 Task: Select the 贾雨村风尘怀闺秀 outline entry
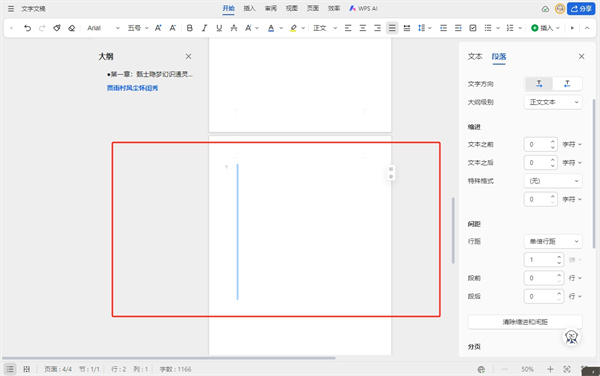click(x=132, y=88)
